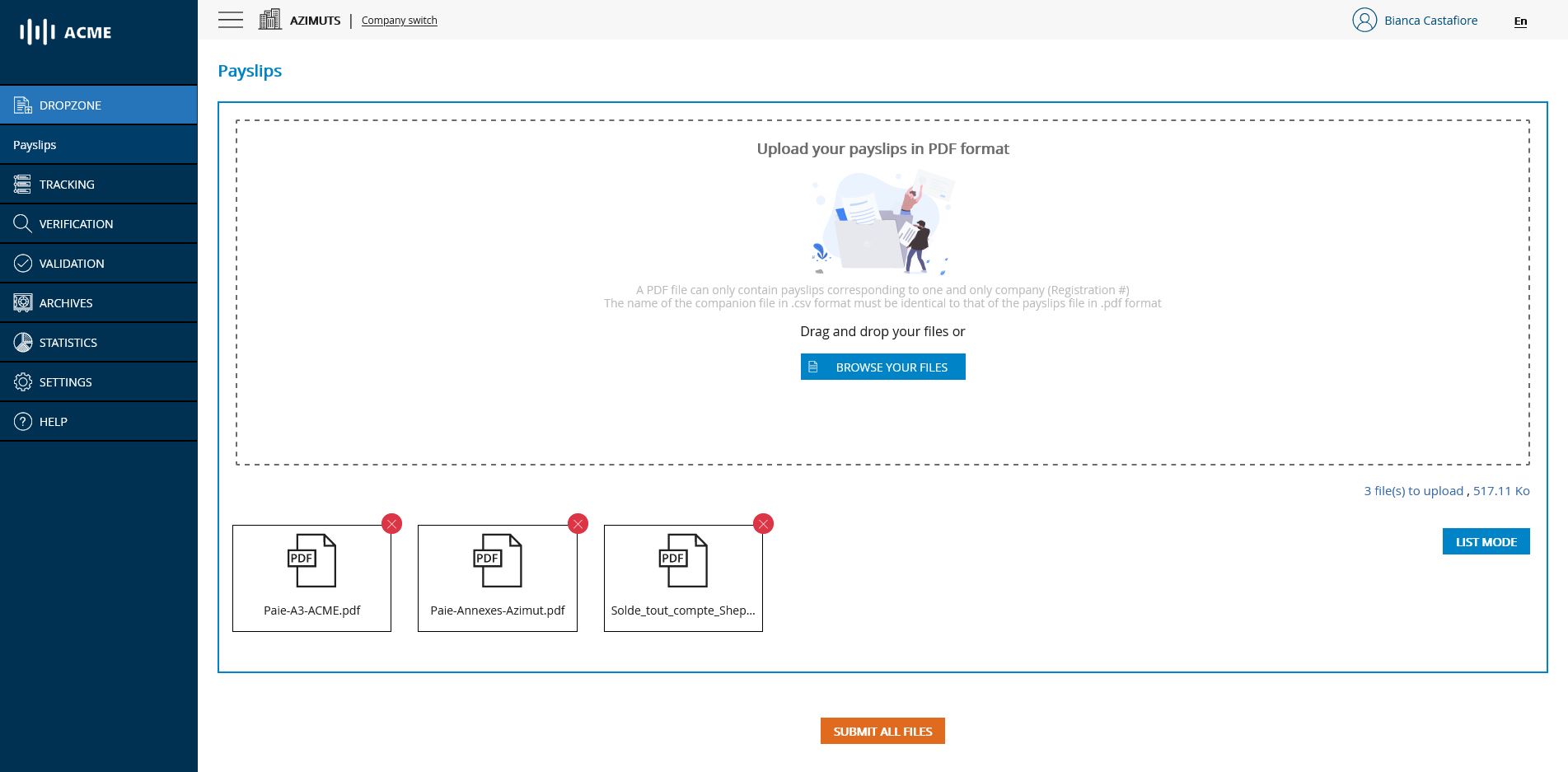
Task: Change language via the En selector
Action: coord(1520,21)
